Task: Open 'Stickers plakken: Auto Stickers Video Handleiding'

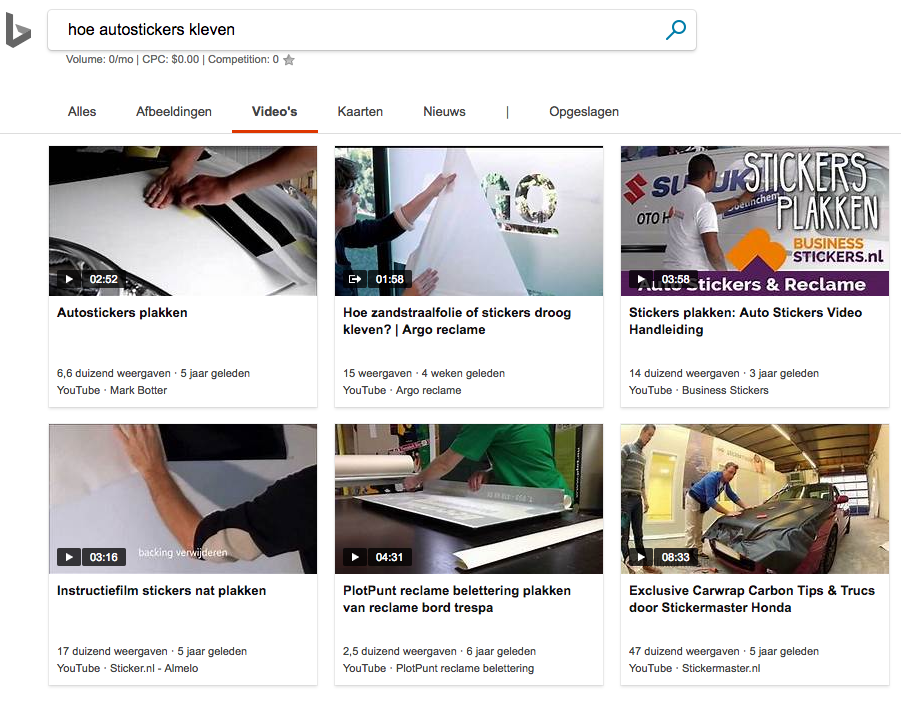Action: [x=745, y=321]
